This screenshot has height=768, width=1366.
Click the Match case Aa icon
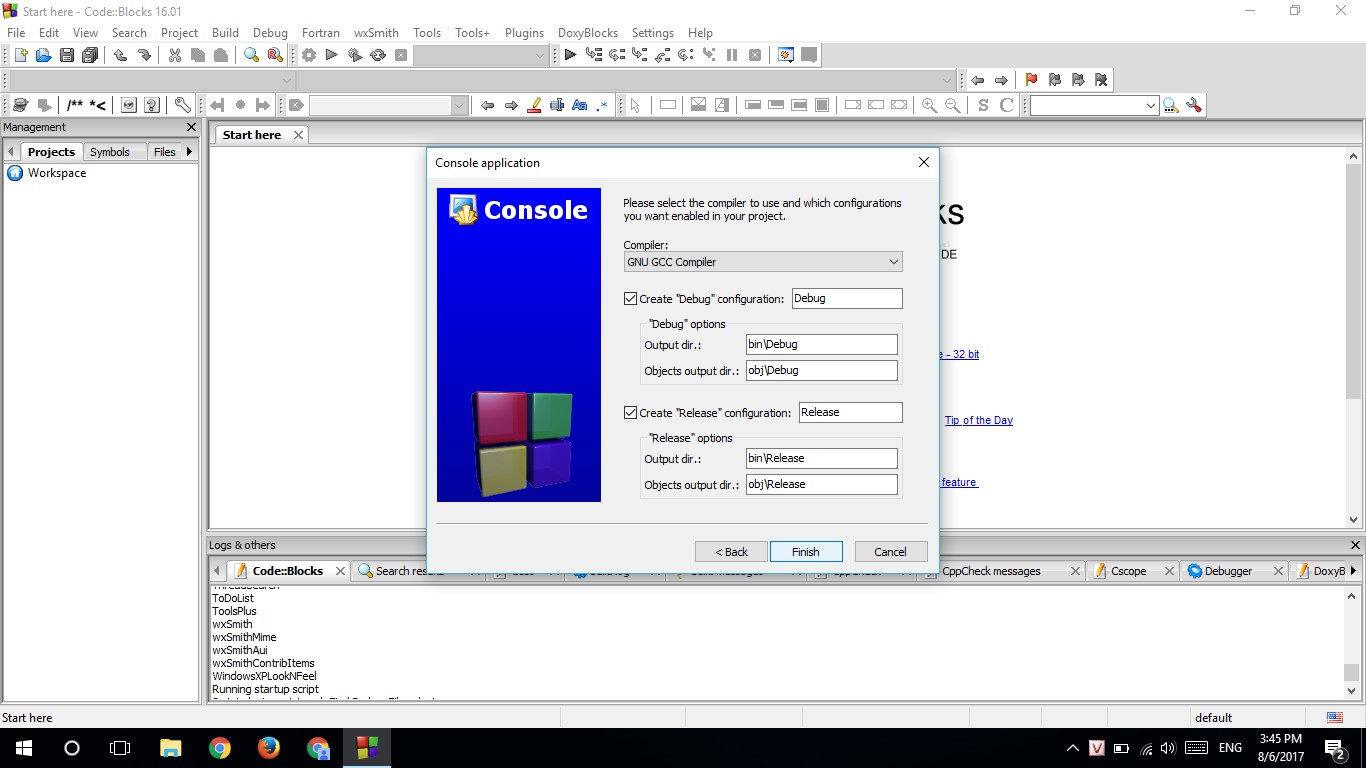(x=579, y=105)
